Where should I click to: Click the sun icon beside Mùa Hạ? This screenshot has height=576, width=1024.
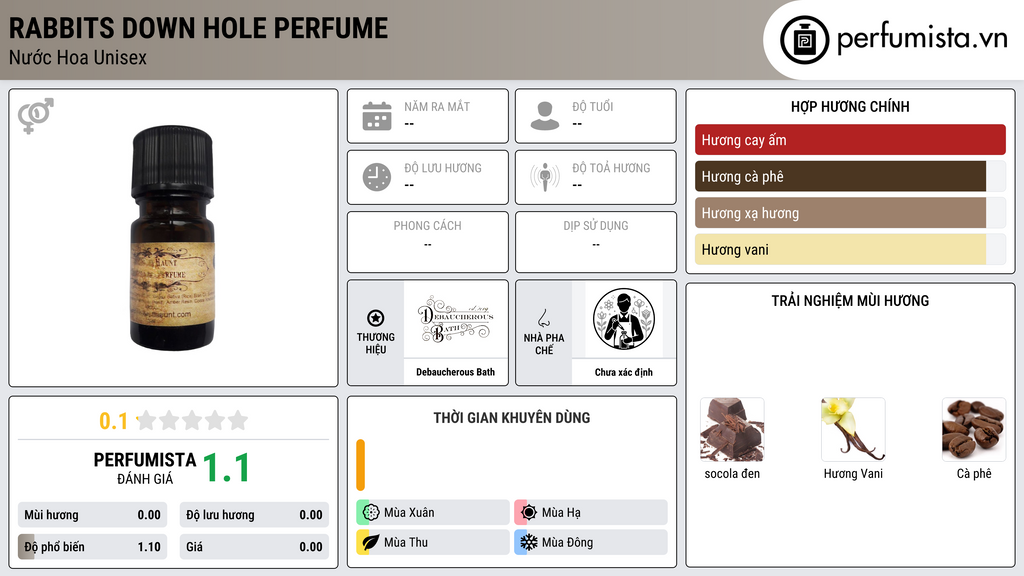click(529, 512)
